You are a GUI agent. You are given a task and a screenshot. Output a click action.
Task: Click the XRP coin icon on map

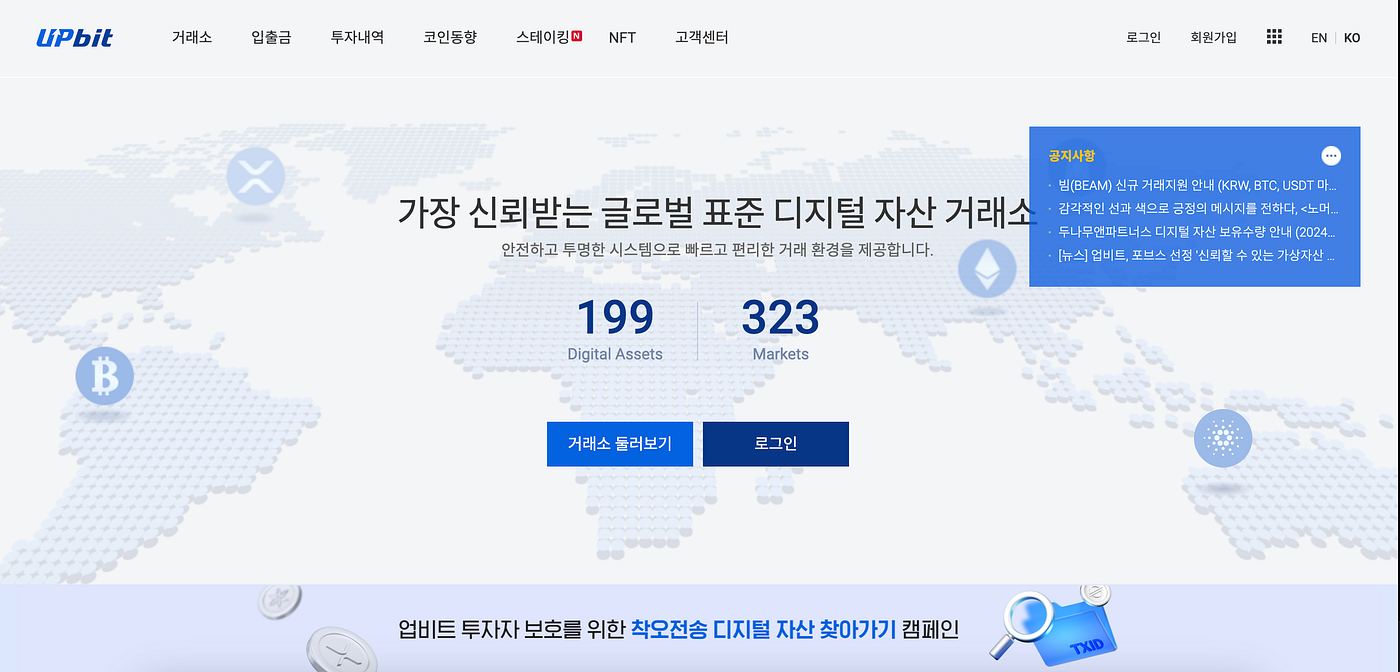(256, 176)
